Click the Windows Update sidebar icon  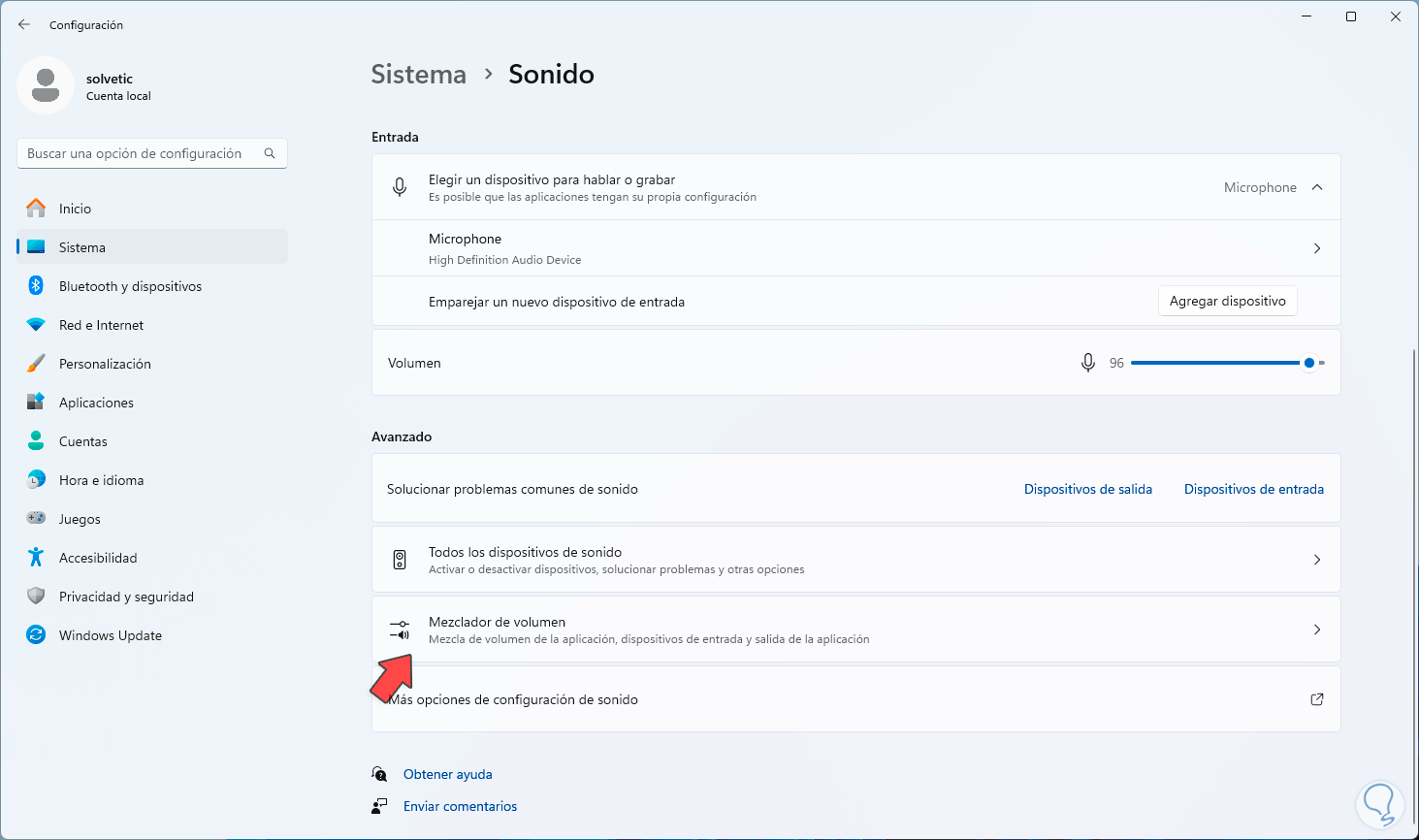(36, 634)
